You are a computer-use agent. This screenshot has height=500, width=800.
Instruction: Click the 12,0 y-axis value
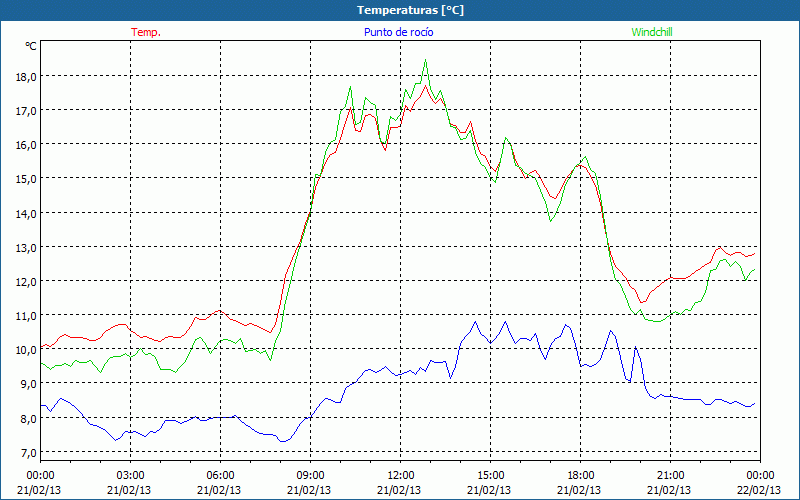(x=26, y=282)
